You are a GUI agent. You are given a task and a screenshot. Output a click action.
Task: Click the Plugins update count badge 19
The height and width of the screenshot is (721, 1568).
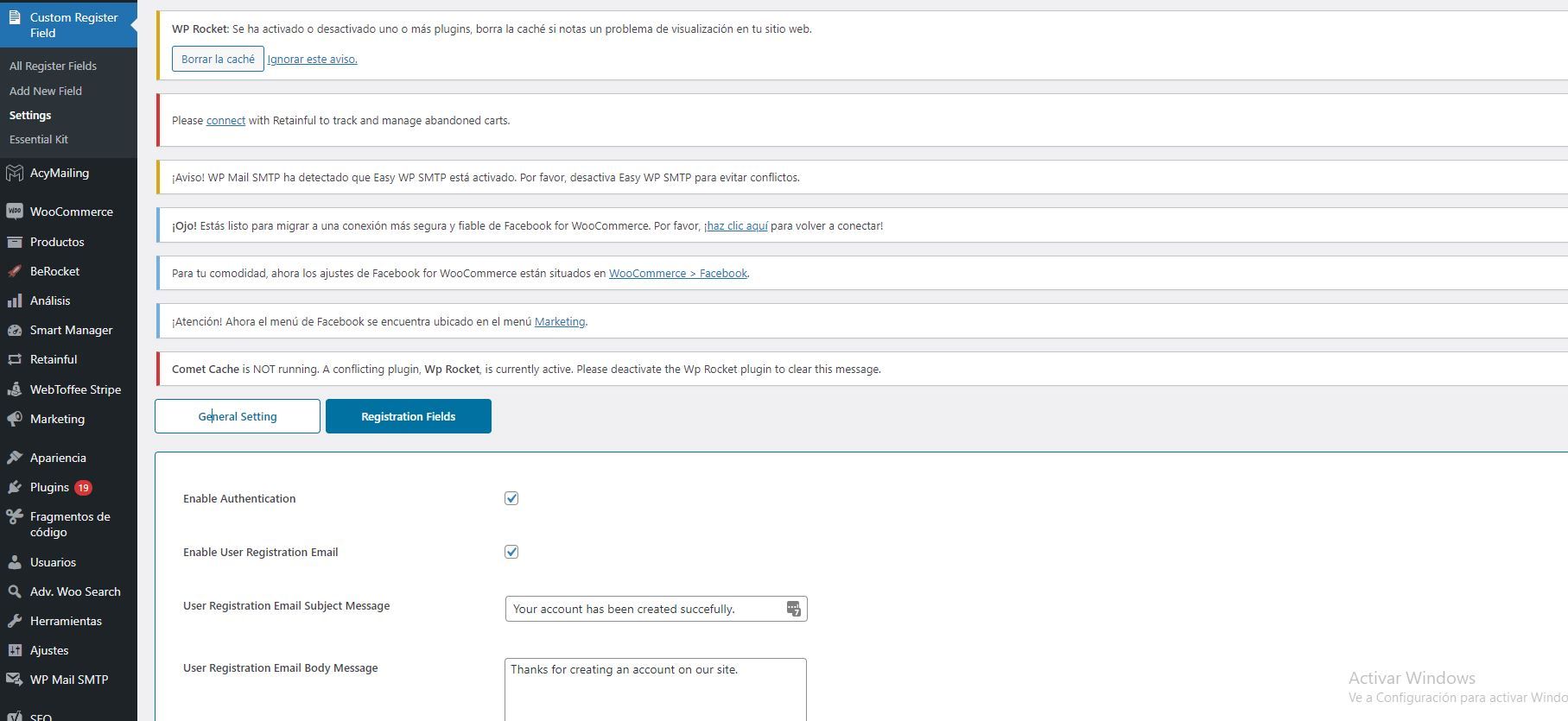[83, 488]
